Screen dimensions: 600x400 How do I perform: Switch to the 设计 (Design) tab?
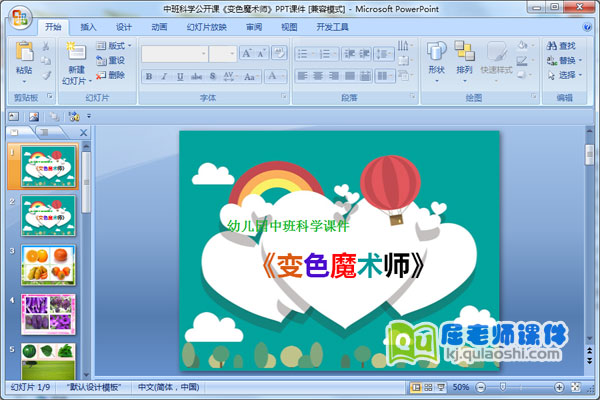(x=124, y=27)
